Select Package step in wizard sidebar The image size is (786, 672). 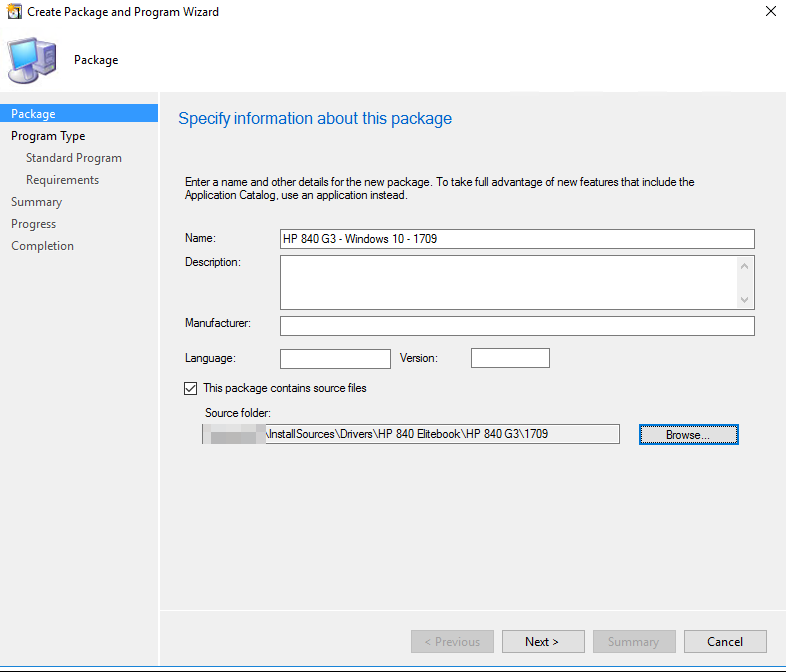tap(34, 114)
